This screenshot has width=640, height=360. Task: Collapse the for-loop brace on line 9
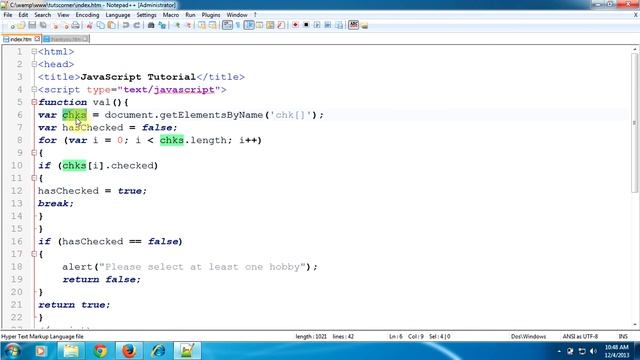tap(34, 153)
